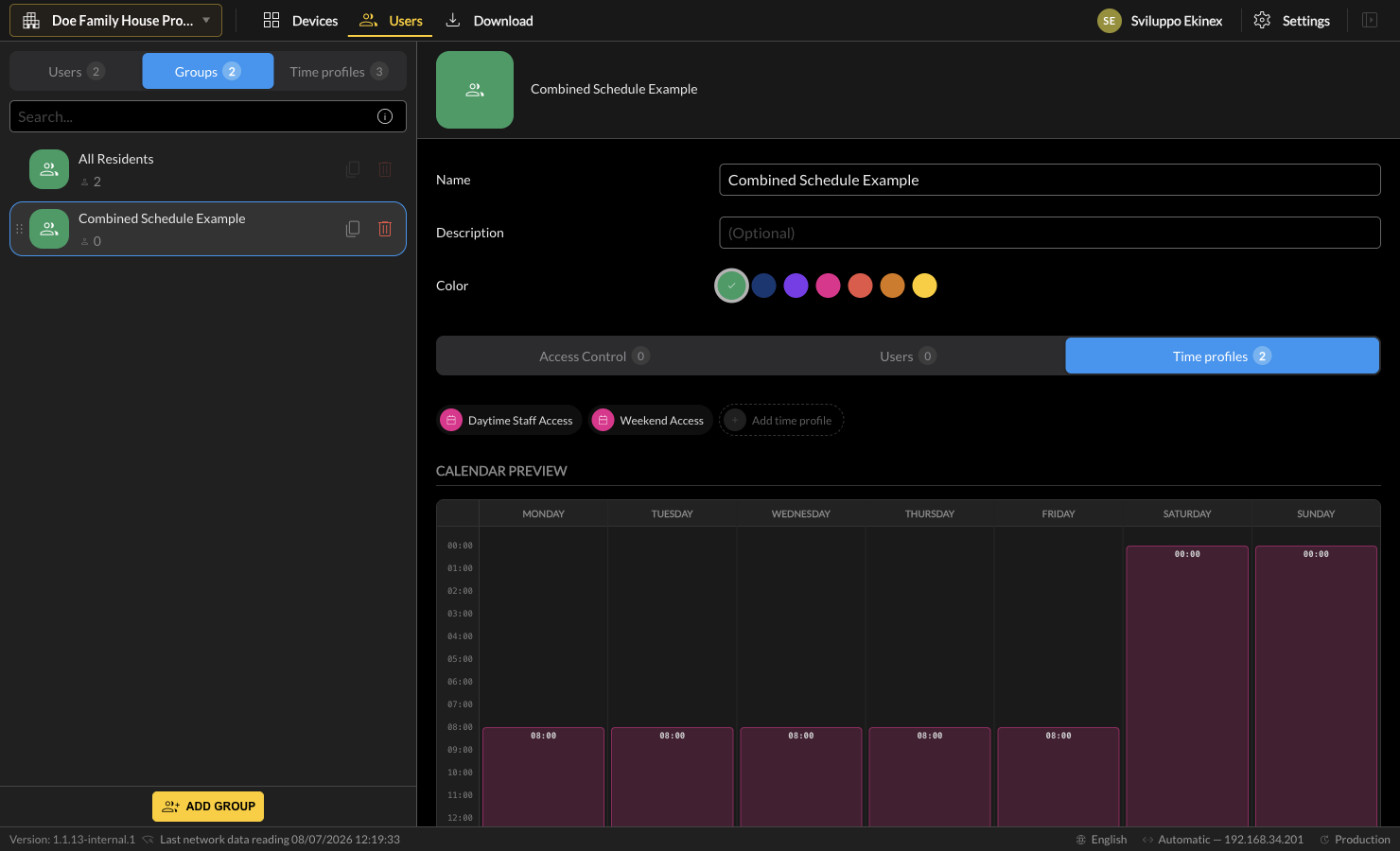Click the drag handle of Combined Schedule Example
Viewport: 1400px width, 851px height.
(x=19, y=229)
